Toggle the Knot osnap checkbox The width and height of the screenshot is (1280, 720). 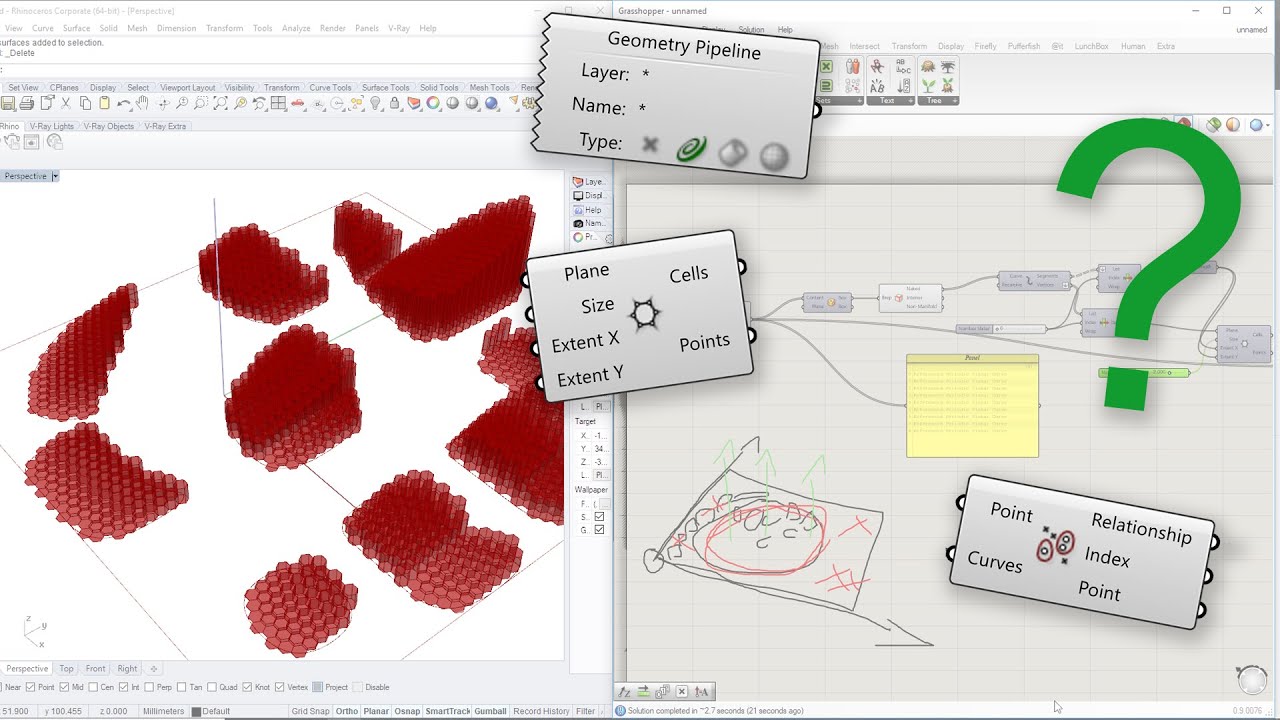coord(246,687)
